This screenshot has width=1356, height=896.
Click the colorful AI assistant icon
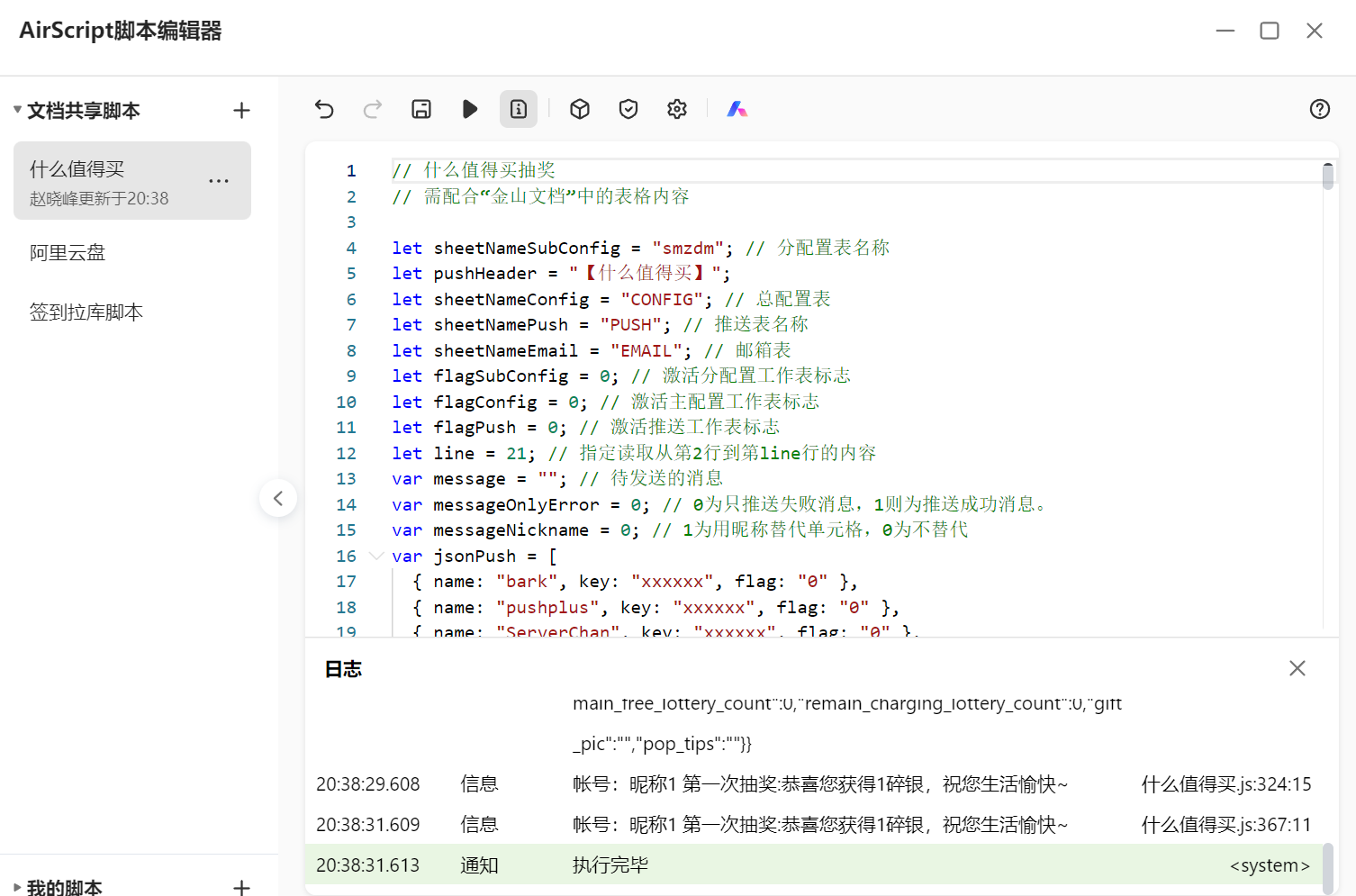[737, 109]
